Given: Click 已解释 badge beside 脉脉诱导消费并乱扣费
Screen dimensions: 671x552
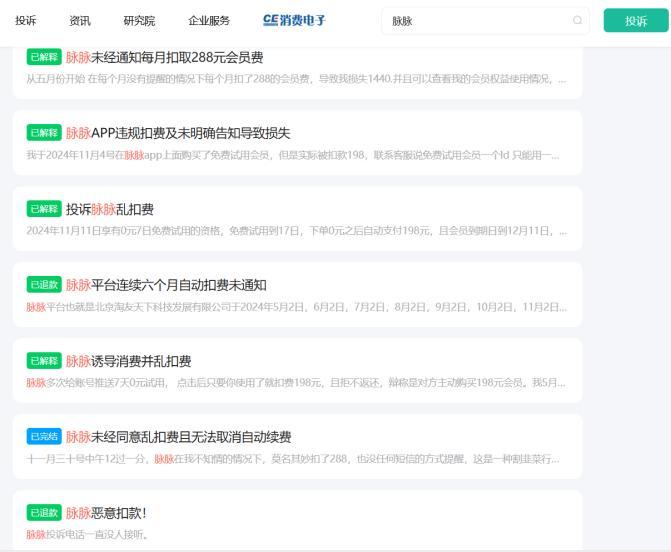Looking at the screenshot, I should (44, 361).
